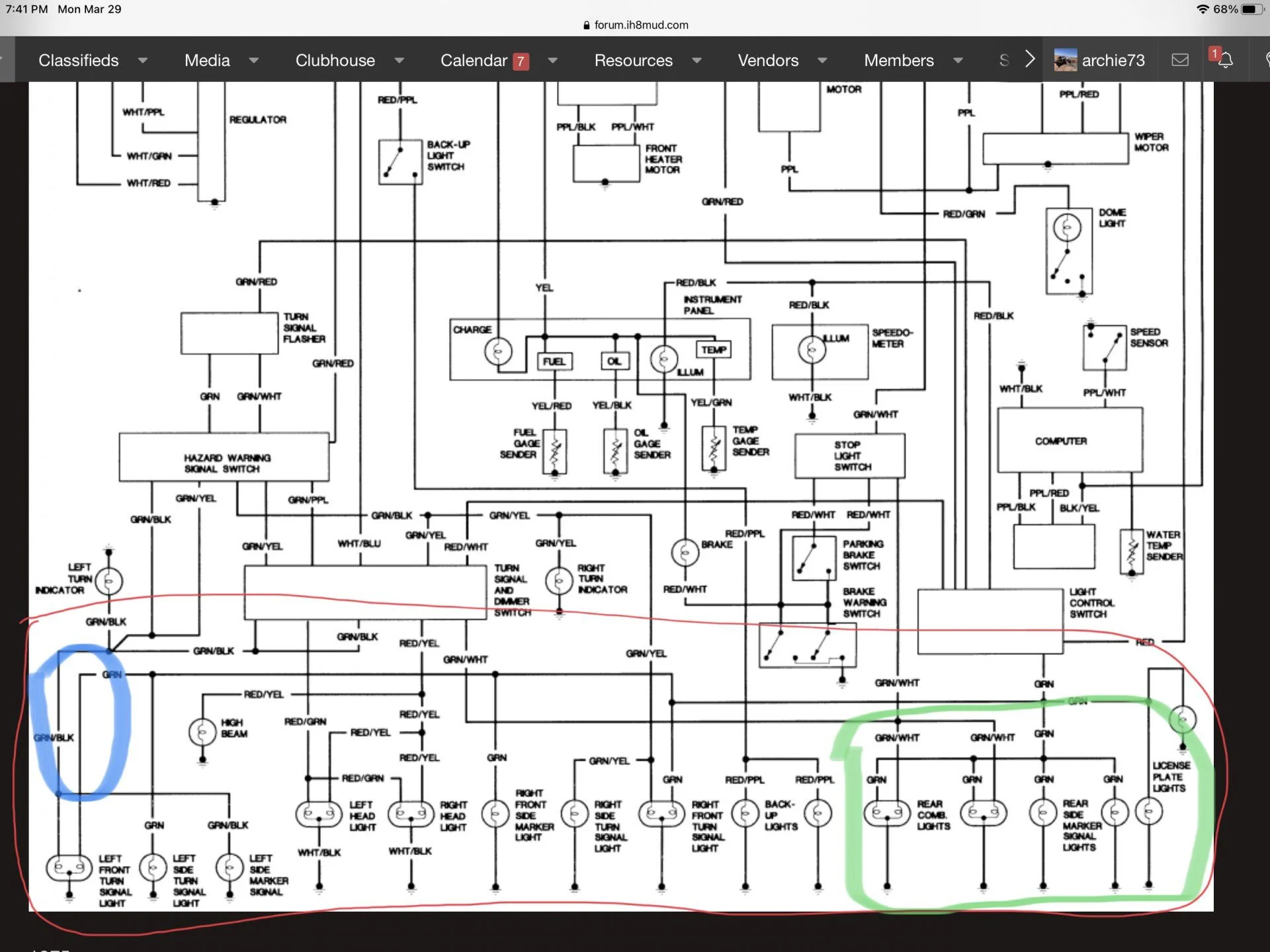
Task: Click the nav bar right arrow
Action: (x=1030, y=59)
